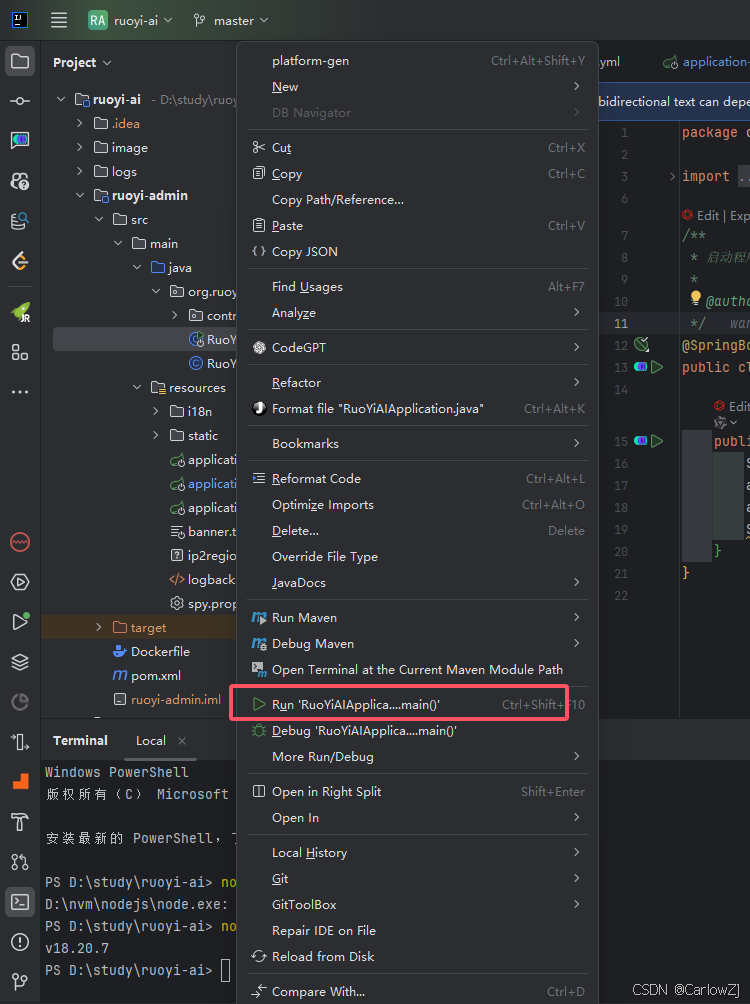Expand the image folder

pyautogui.click(x=79, y=147)
